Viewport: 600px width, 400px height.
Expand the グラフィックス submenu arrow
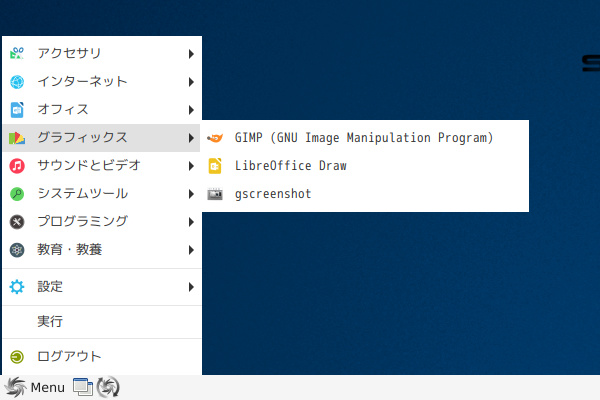click(191, 138)
